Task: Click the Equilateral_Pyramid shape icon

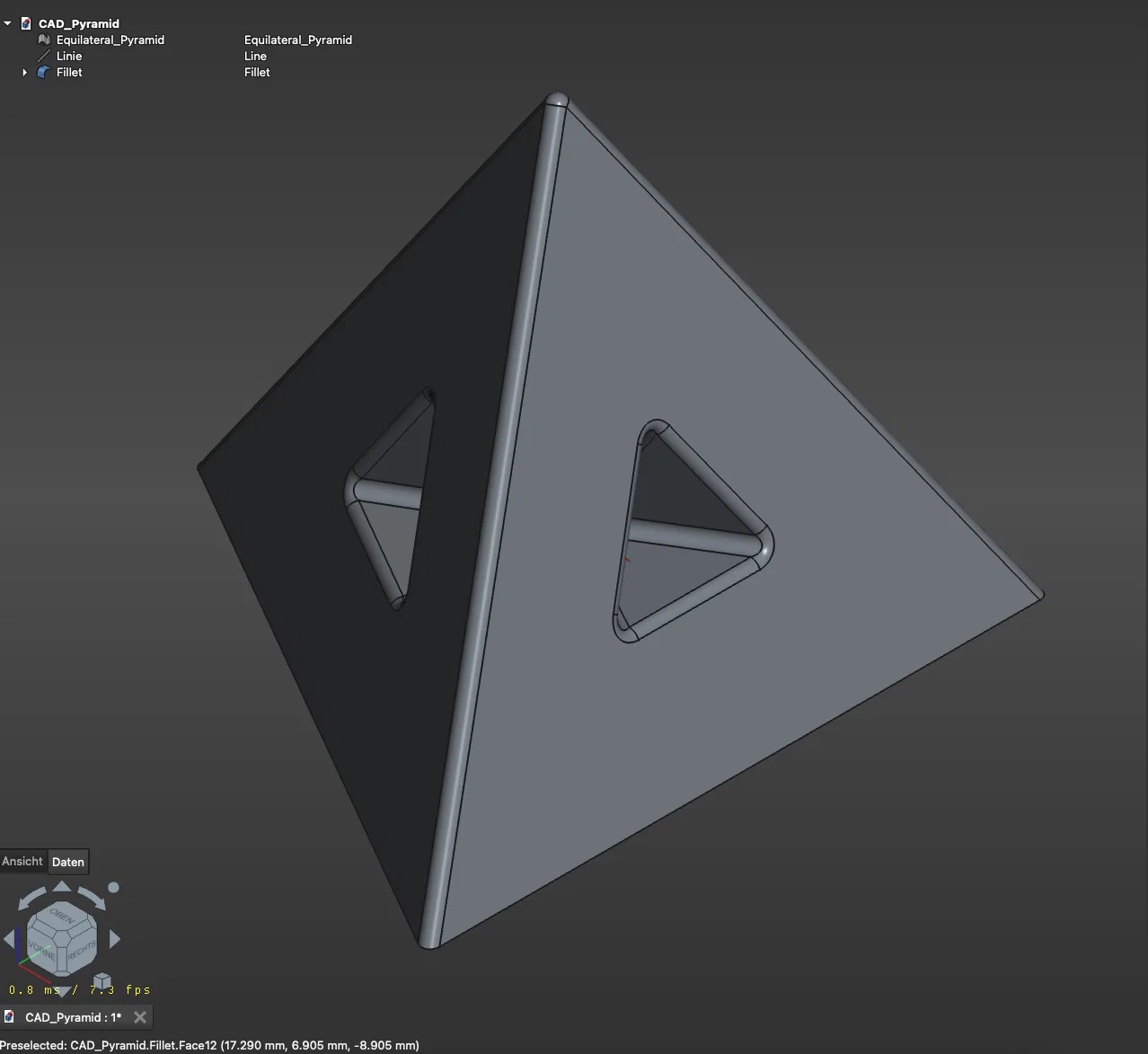Action: [44, 40]
